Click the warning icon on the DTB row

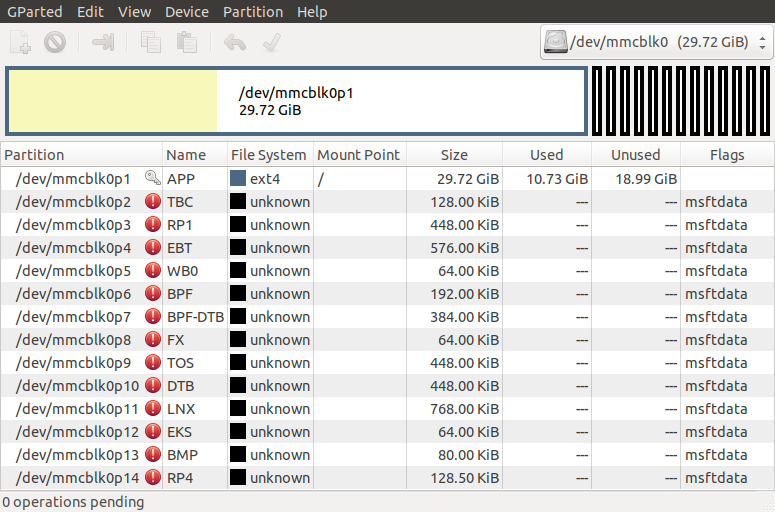[153, 385]
